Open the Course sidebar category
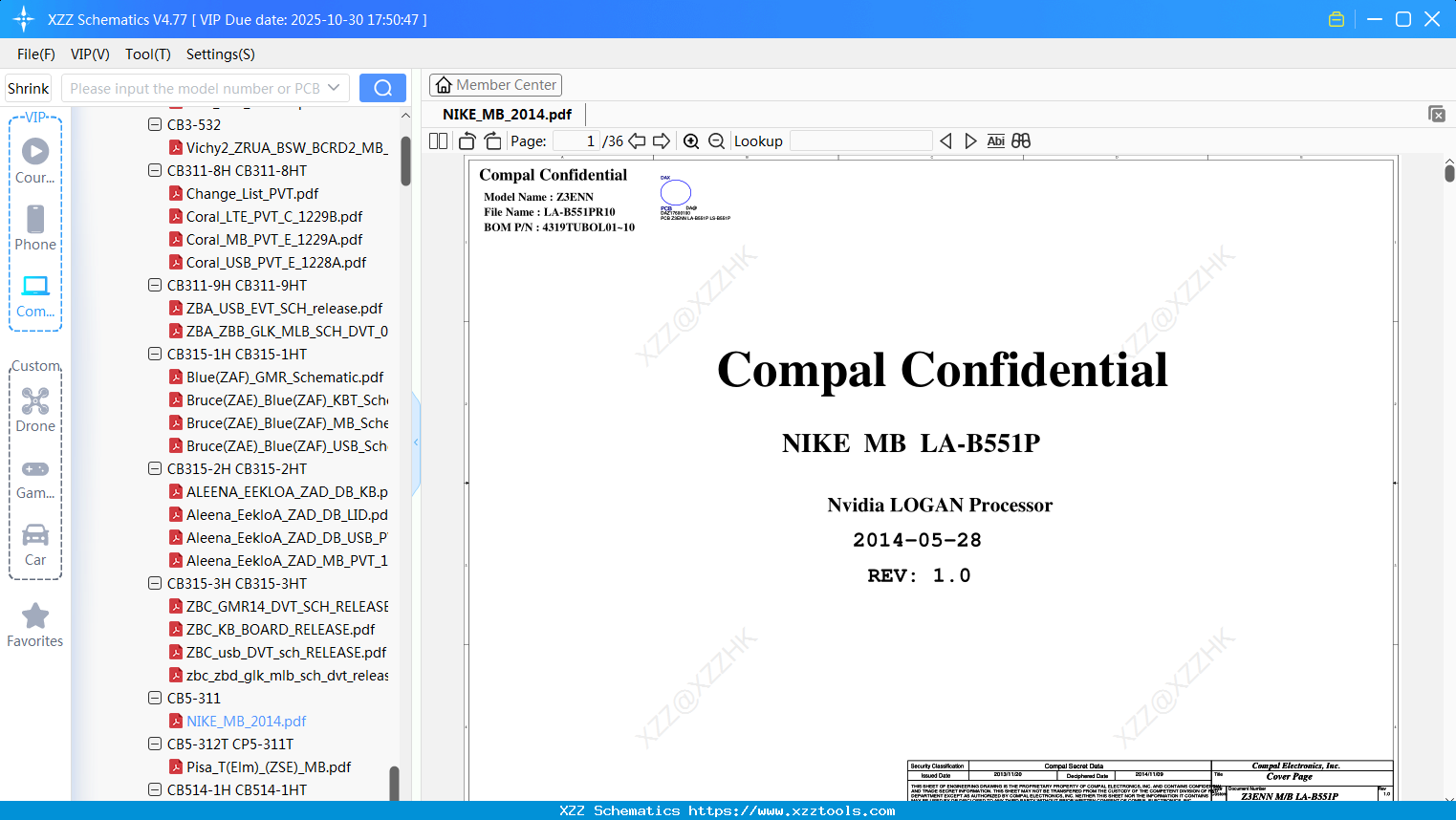 tap(35, 162)
